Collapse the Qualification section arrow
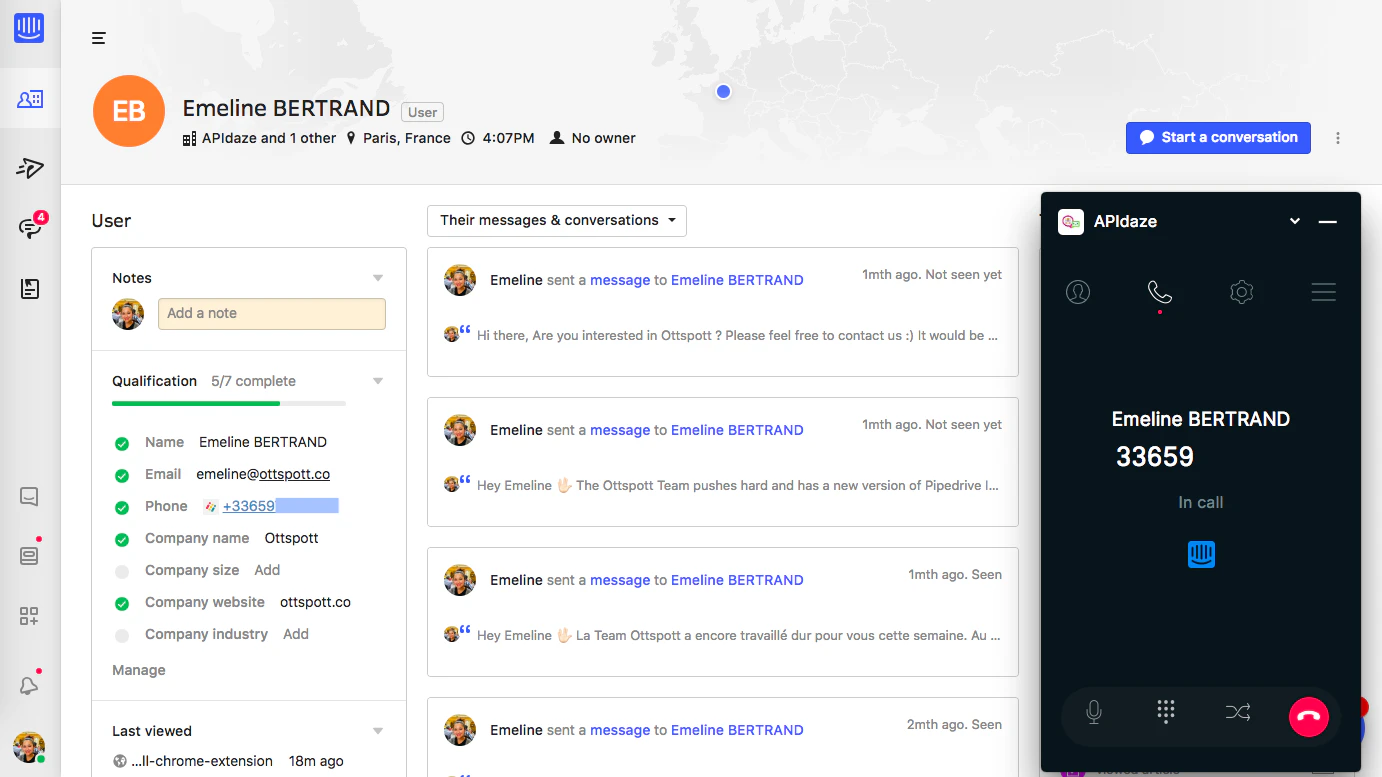 coord(378,381)
